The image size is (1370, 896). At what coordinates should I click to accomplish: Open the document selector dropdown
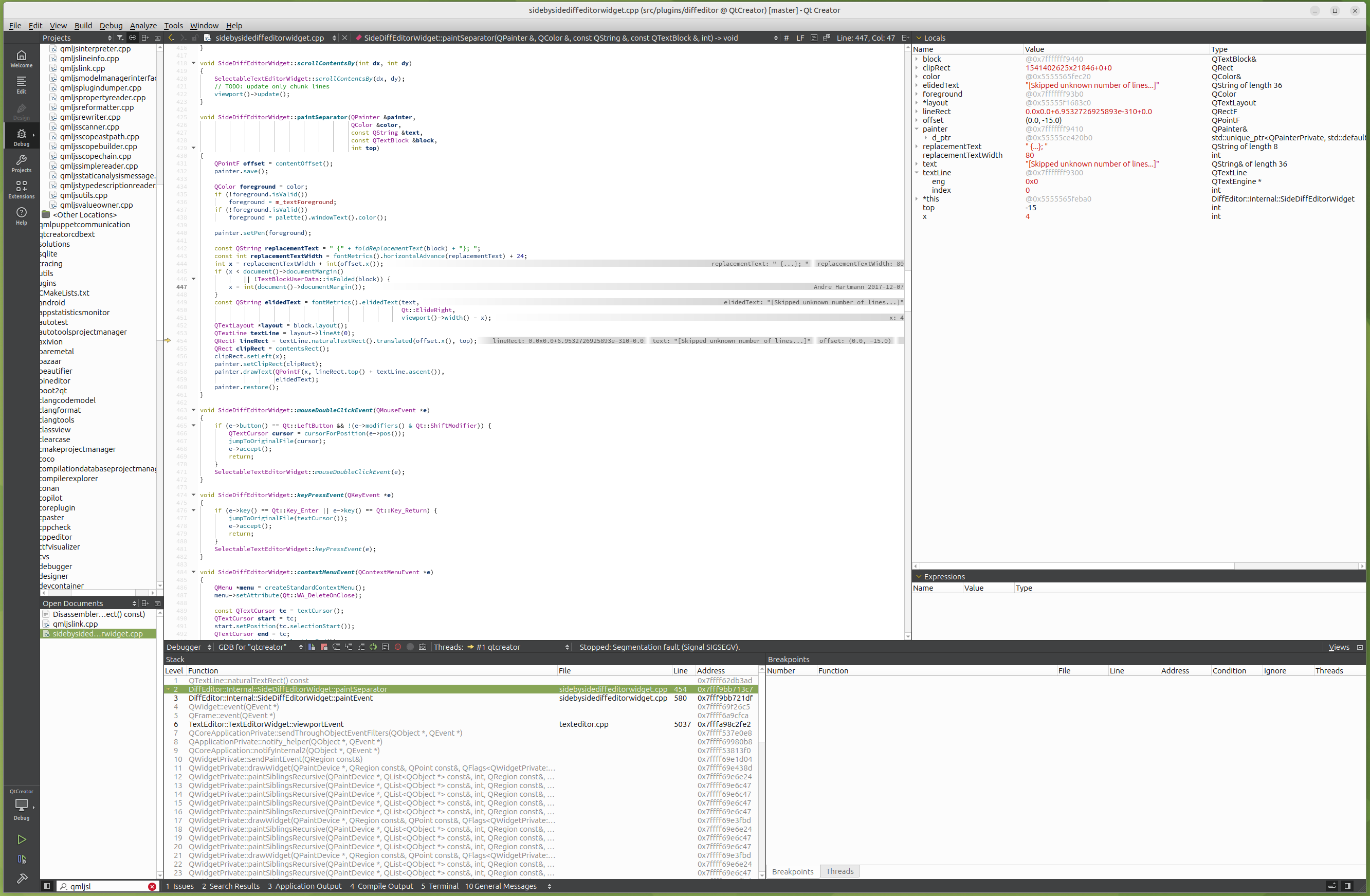(x=270, y=38)
